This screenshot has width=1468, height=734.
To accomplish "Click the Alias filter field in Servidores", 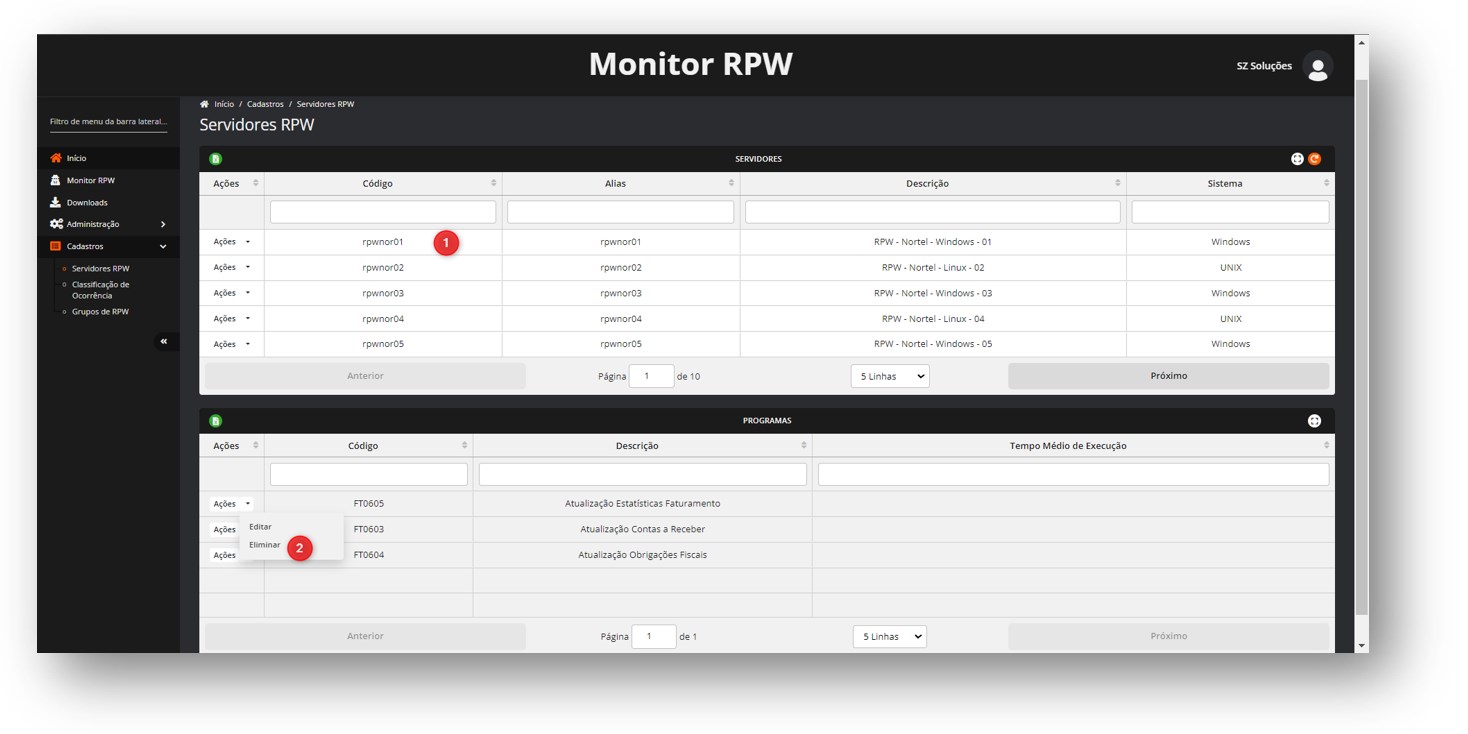I will click(x=620, y=212).
